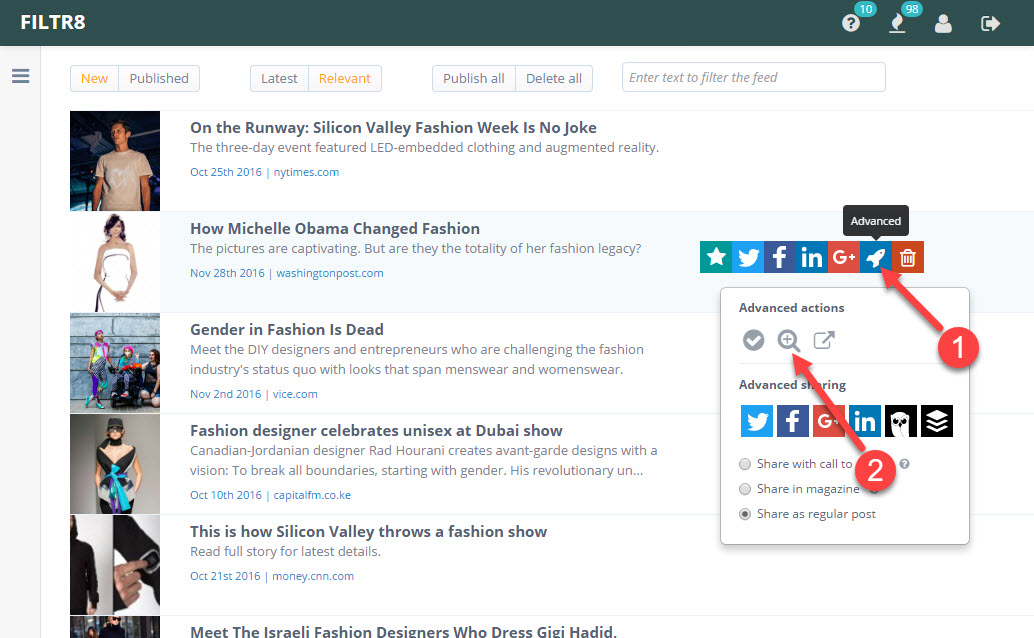Click the magnifier zoom icon in Advanced actions
Viewport: 1034px width, 638px height.
788,340
